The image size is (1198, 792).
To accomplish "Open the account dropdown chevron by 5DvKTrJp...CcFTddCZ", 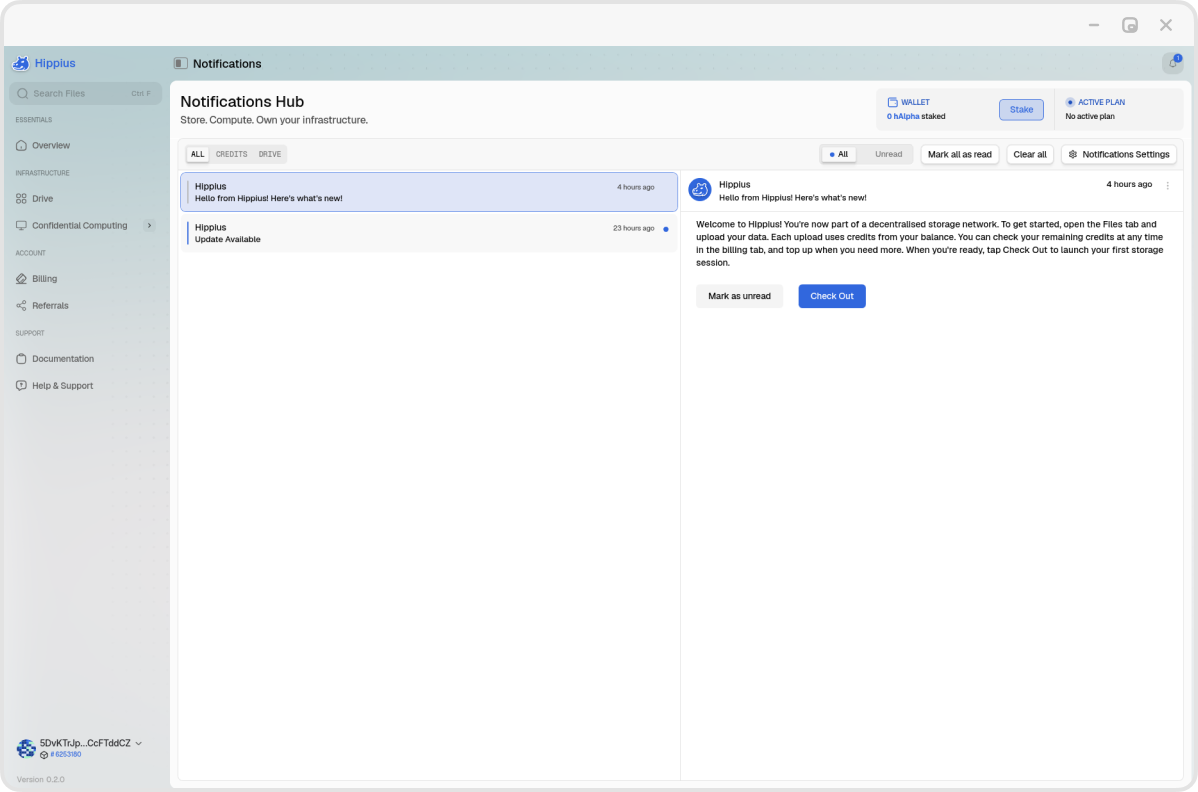I will point(138,743).
